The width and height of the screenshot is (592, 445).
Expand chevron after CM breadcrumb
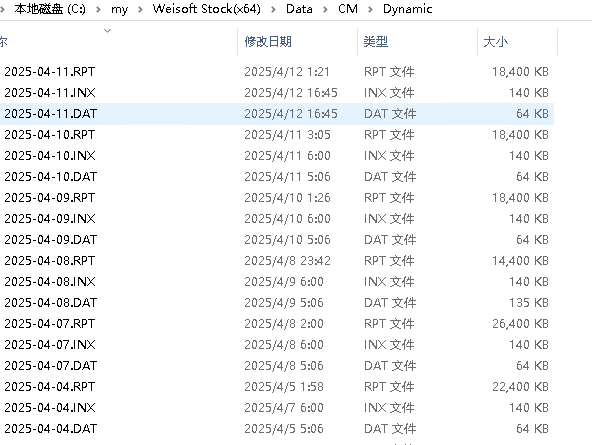click(x=370, y=9)
